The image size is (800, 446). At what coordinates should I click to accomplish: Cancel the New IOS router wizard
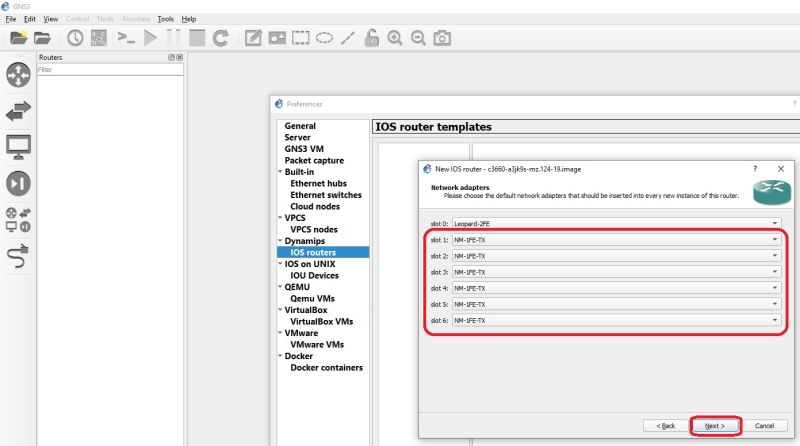(764, 426)
